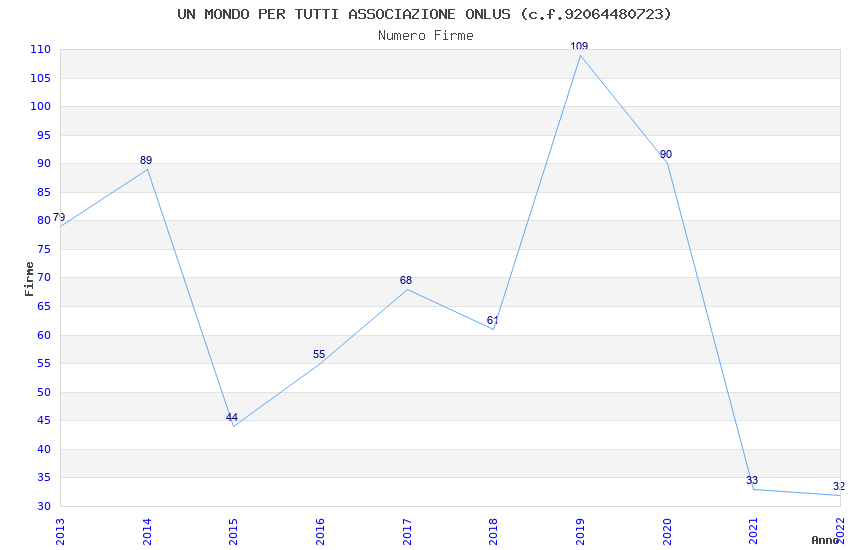
Task: Click the y-axis tick value 45
Action: click(x=43, y=420)
